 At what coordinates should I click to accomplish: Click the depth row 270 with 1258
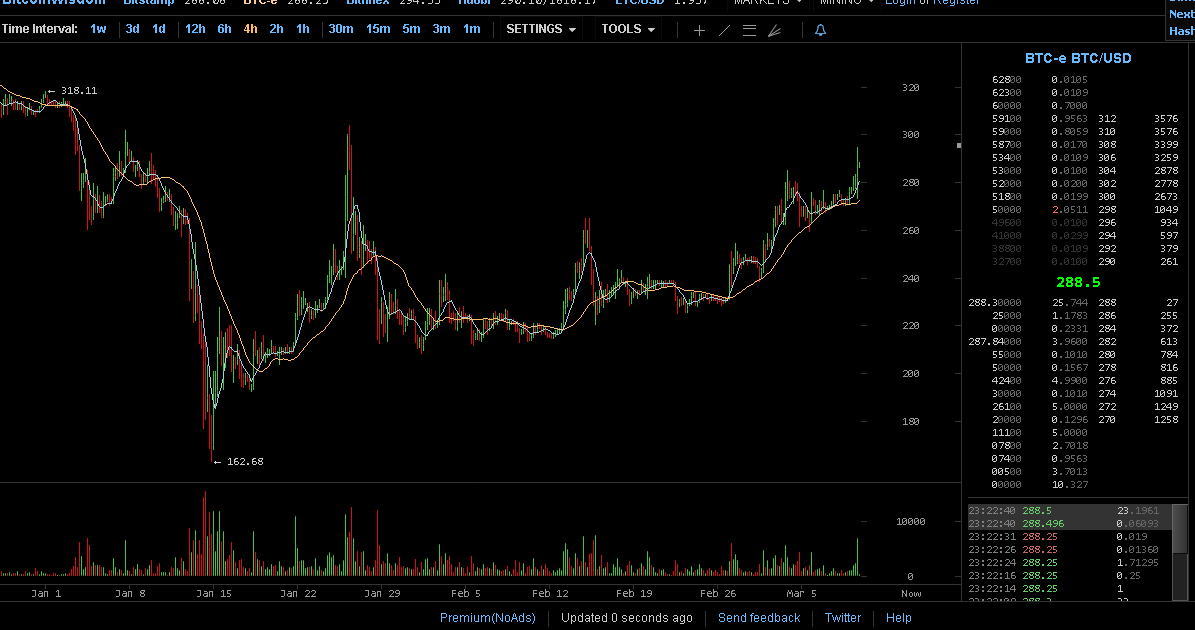click(1138, 420)
